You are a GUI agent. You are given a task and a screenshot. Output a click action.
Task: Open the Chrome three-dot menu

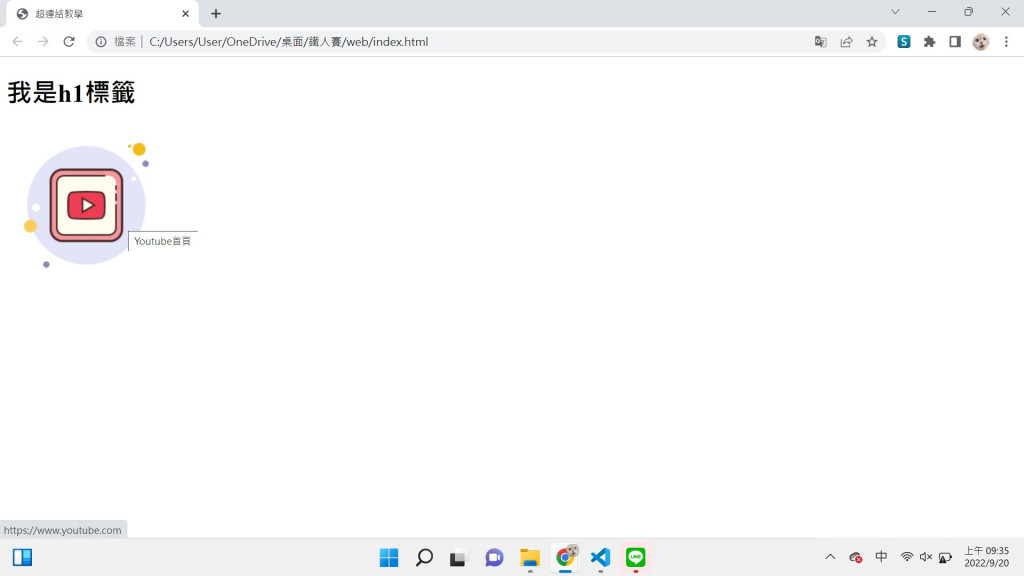(1006, 42)
